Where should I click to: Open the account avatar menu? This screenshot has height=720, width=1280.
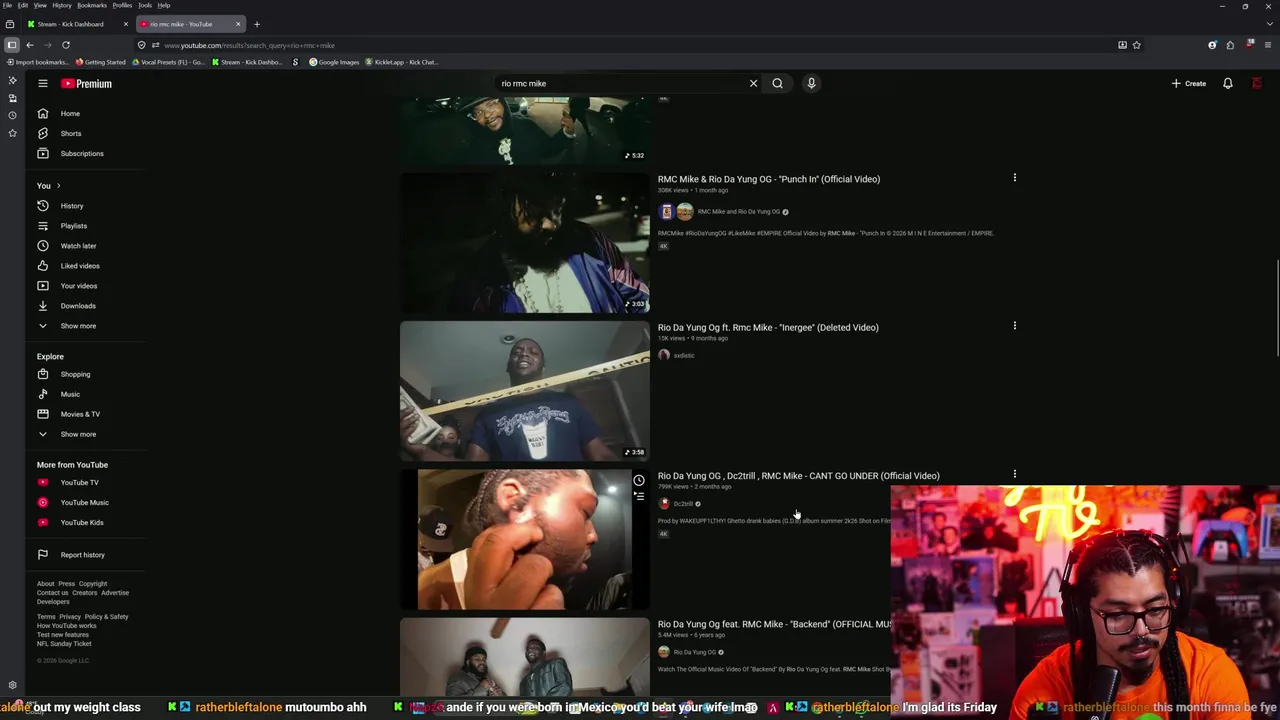pyautogui.click(x=1257, y=84)
